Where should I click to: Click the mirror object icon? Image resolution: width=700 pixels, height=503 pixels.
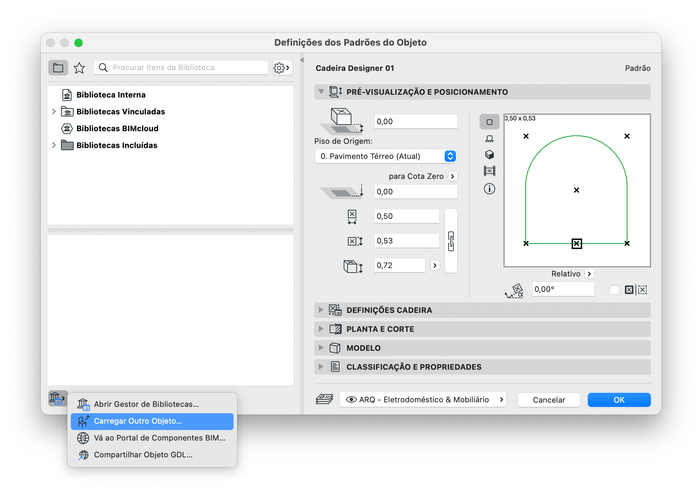pyautogui.click(x=629, y=290)
